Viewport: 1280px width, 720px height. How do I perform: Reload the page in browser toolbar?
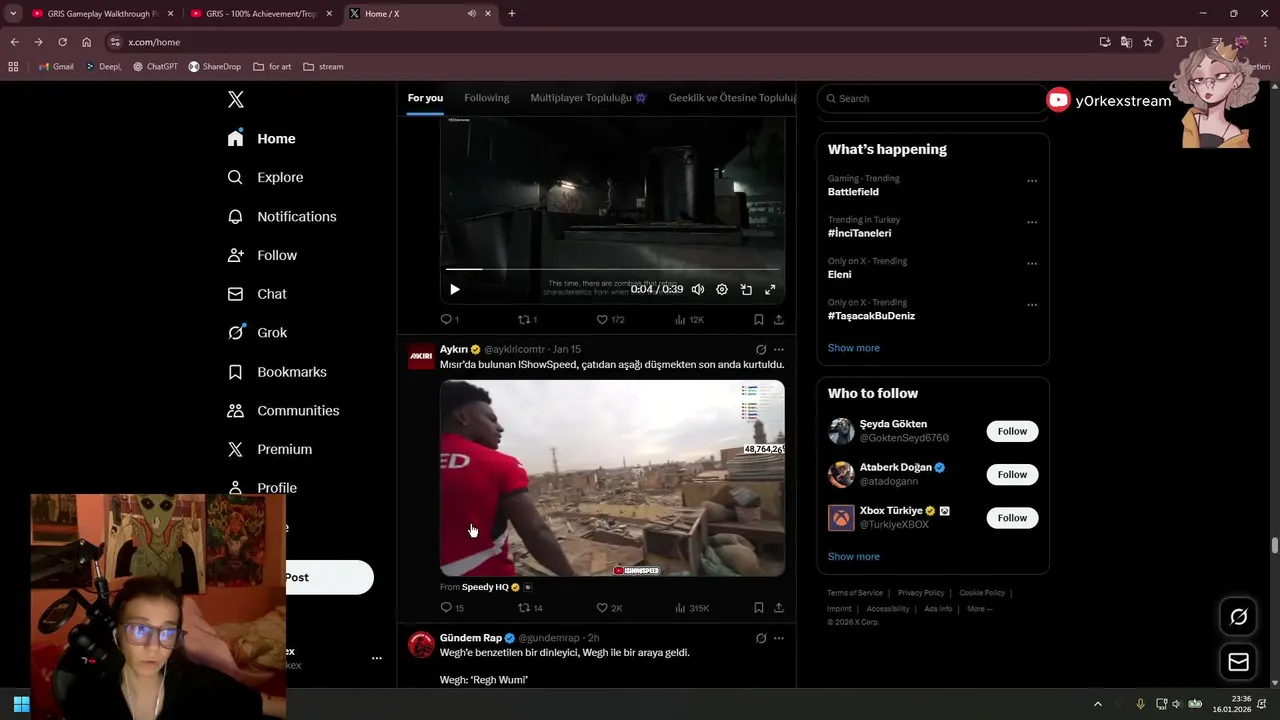[62, 42]
